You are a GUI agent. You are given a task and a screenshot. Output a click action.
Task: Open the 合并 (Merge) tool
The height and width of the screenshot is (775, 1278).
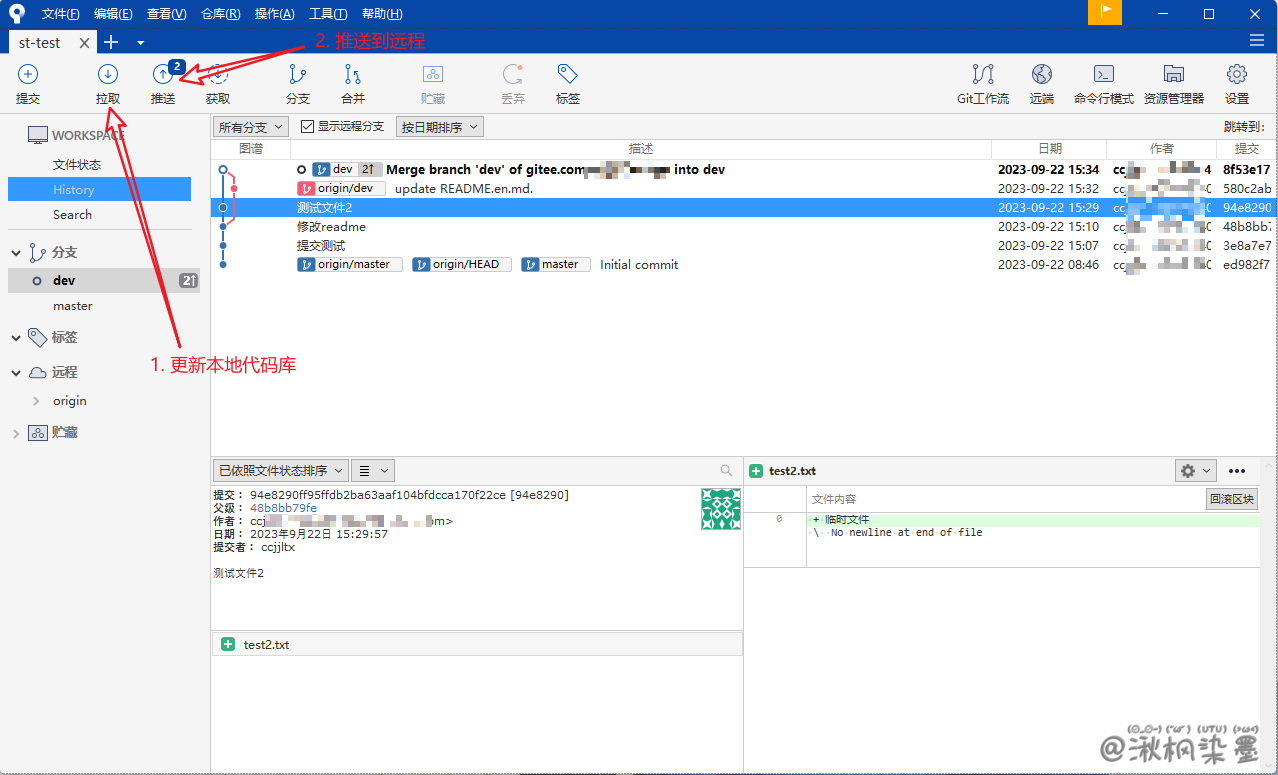coord(353,84)
